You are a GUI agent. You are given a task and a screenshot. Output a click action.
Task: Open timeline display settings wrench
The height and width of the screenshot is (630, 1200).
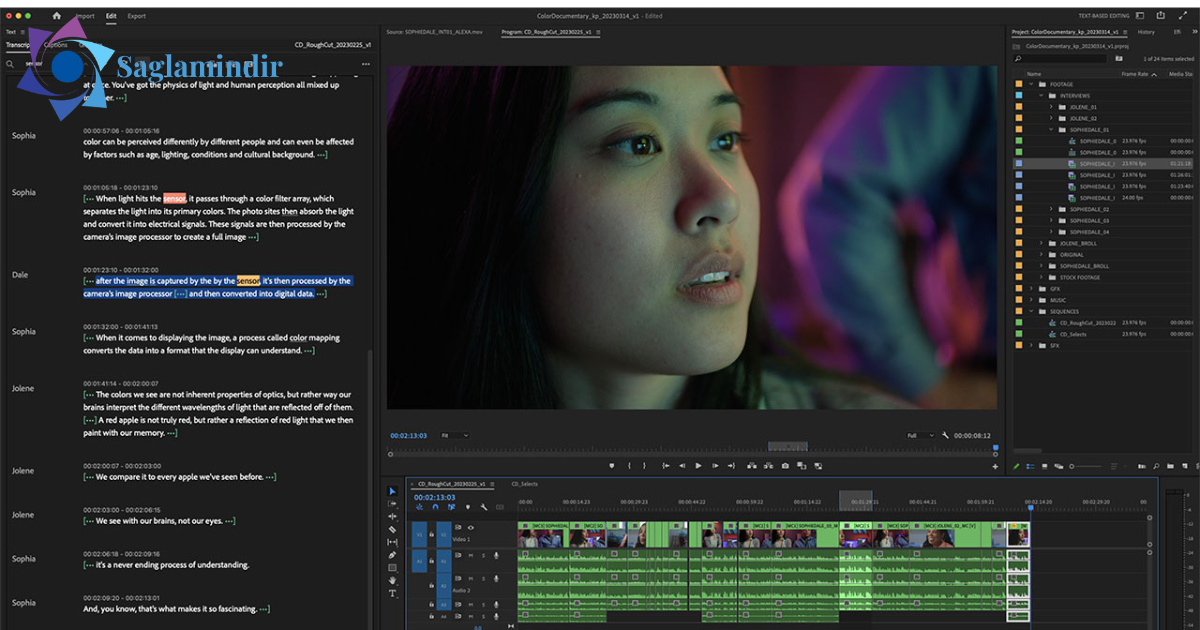[x=484, y=507]
